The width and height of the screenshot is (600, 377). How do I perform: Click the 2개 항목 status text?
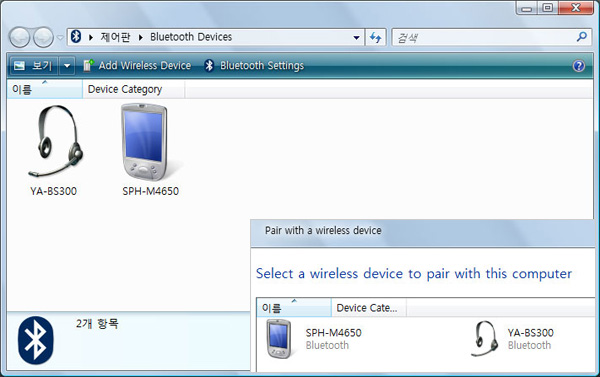point(97,324)
